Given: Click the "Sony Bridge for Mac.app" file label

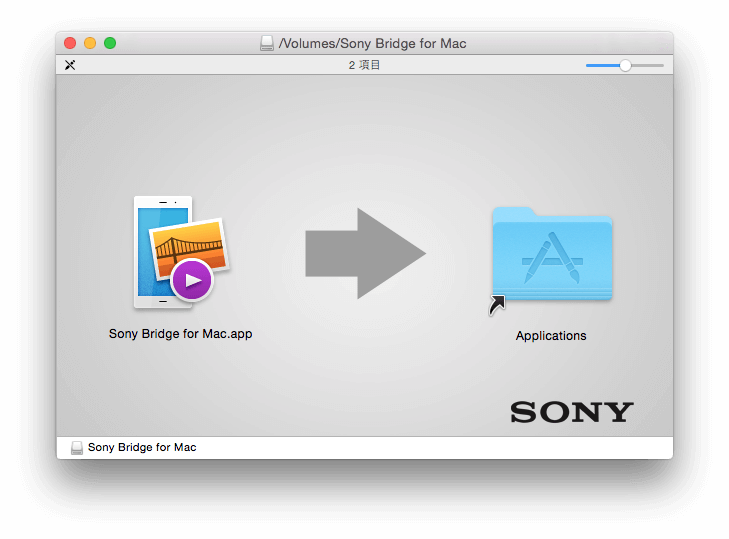Looking at the screenshot, I should pyautogui.click(x=180, y=334).
